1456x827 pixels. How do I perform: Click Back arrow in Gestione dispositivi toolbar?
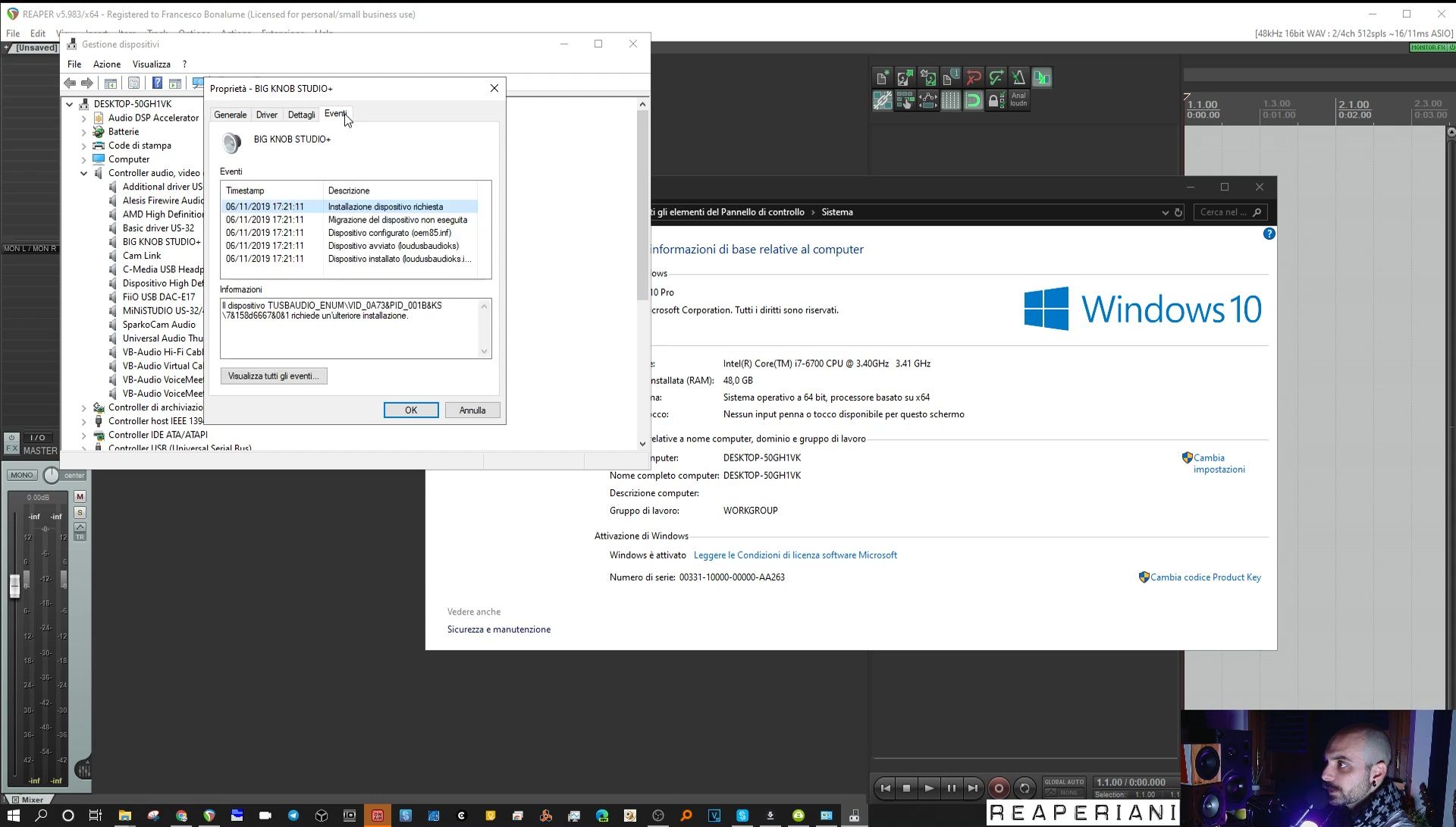70,83
